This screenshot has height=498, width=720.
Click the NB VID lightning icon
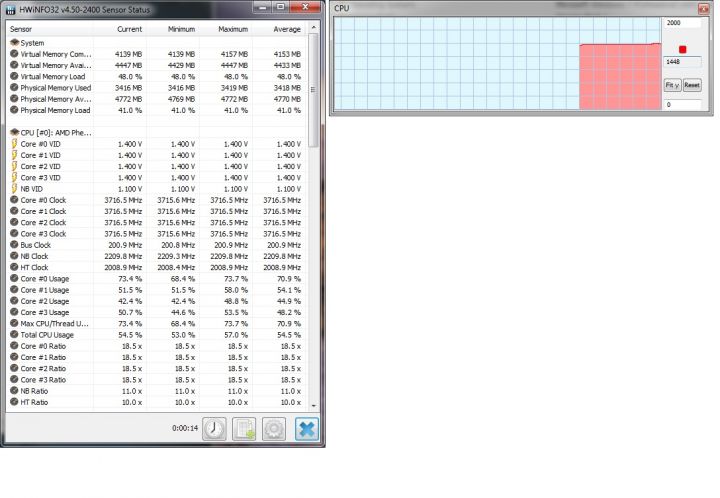pos(14,189)
